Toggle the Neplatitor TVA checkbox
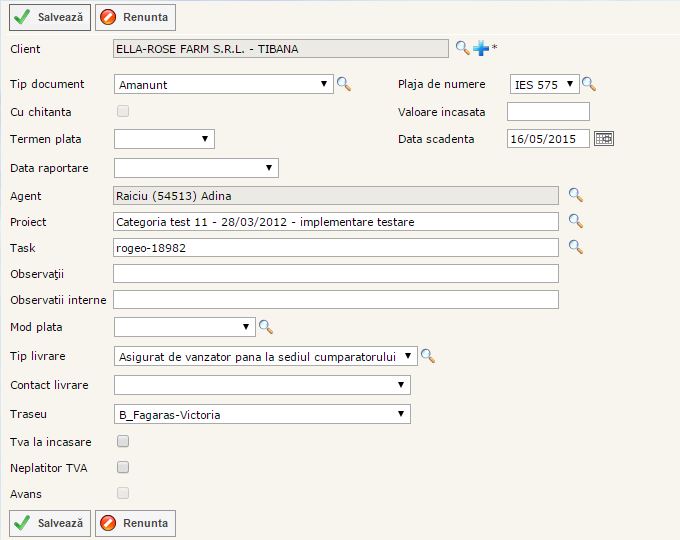Viewport: 680px width, 540px height. pos(123,467)
